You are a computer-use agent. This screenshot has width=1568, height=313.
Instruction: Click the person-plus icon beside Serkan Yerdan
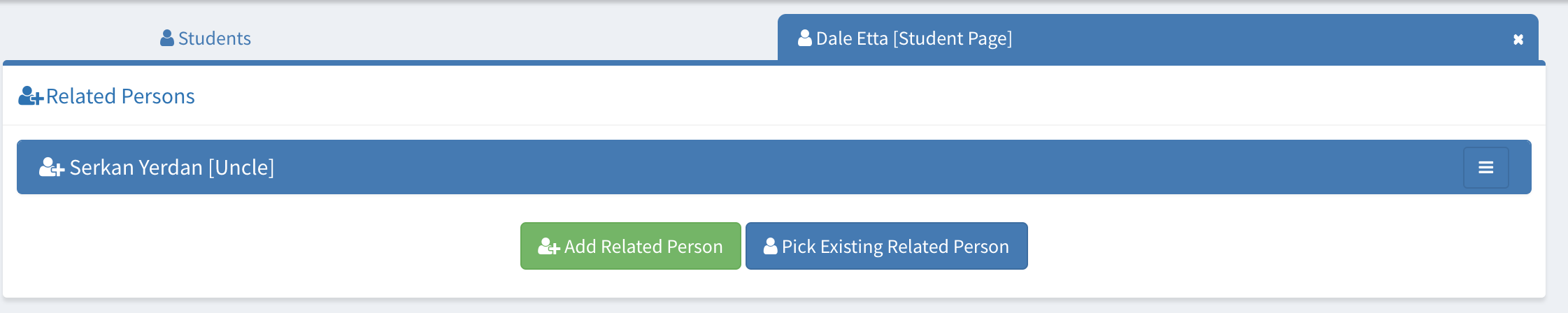click(x=52, y=167)
